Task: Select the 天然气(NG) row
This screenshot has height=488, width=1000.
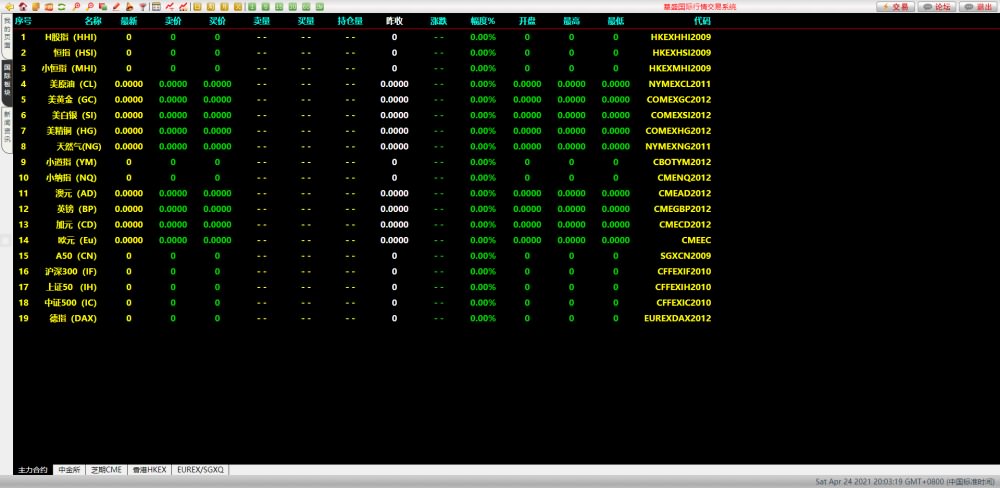Action: (364, 147)
